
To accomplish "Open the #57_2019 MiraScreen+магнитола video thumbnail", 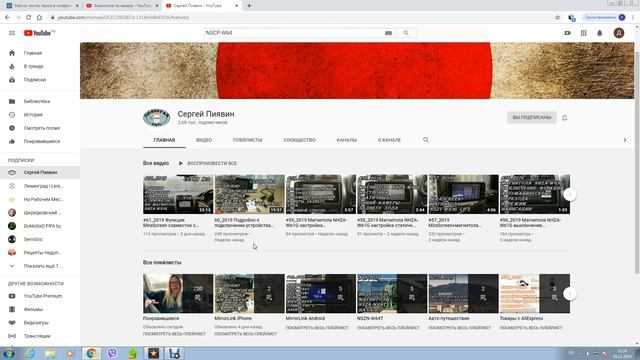I will [463, 194].
